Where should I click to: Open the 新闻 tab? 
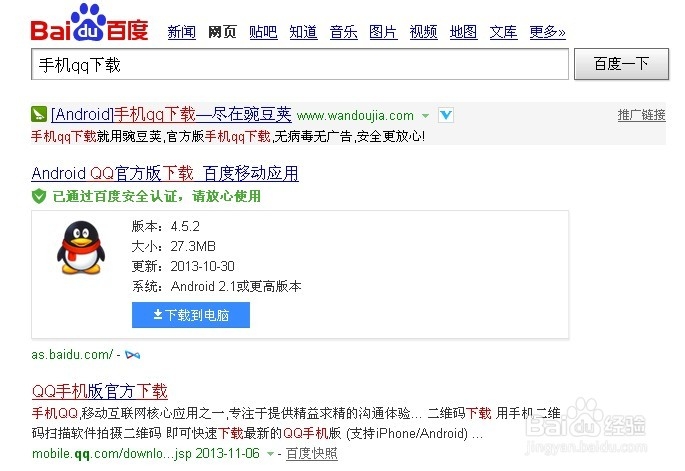(181, 32)
